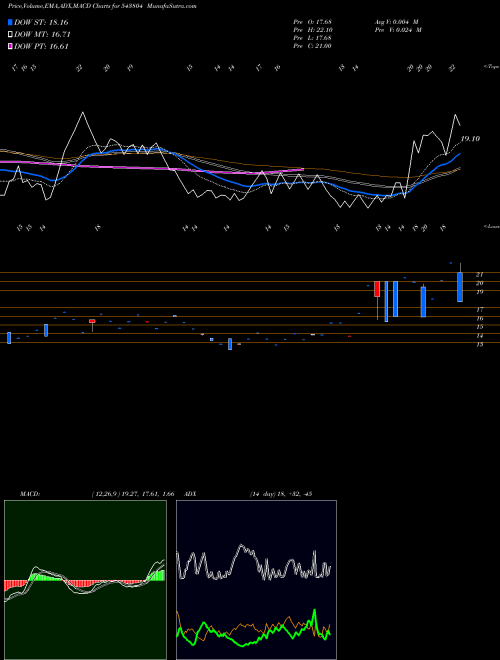Click the price axis label 17
Screen dimensions: 500x660
479,309
